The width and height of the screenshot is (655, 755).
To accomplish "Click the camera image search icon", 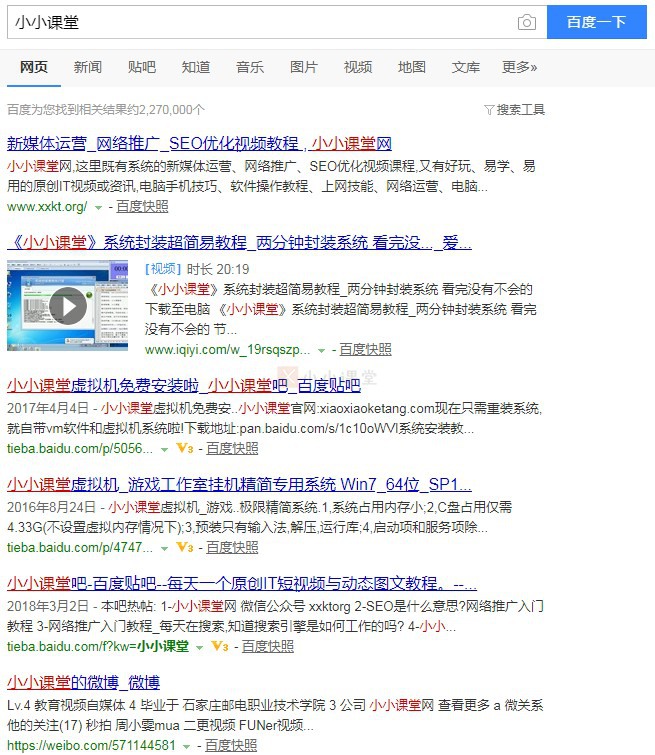I will 526,22.
